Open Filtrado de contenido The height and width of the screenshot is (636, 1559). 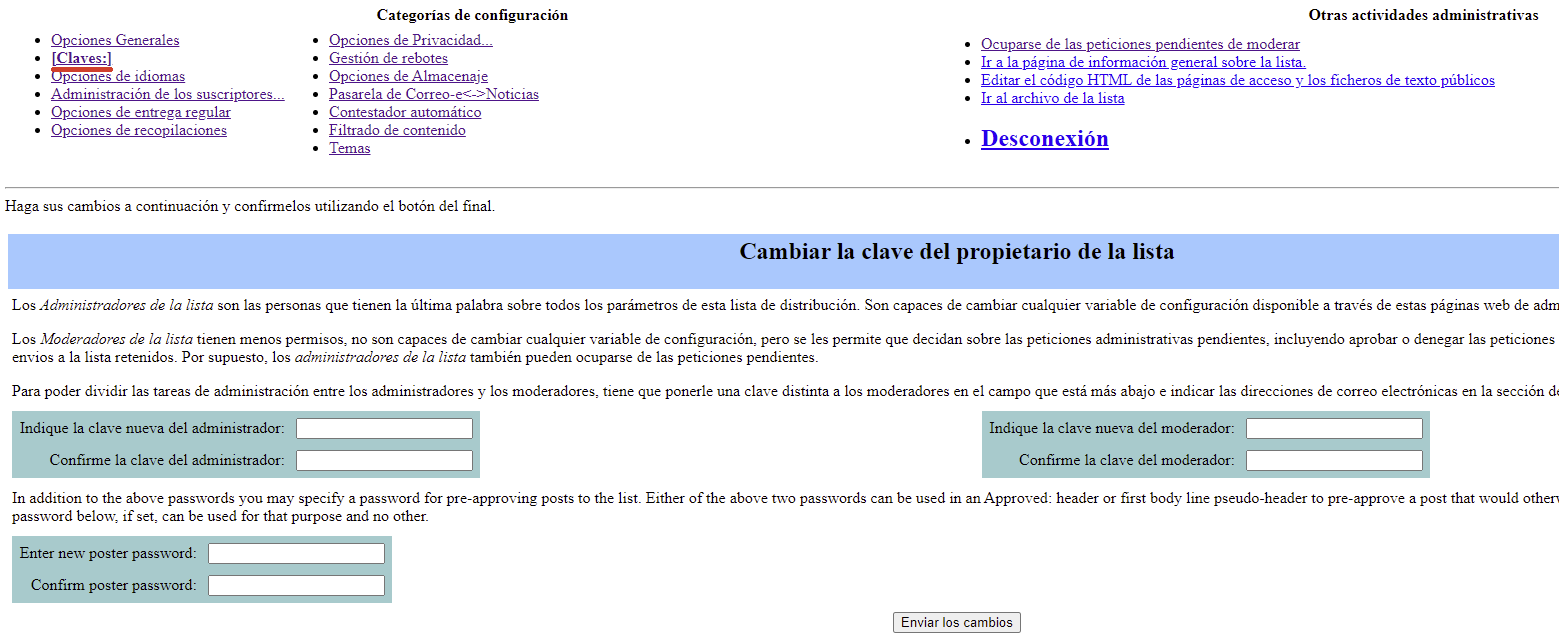397,130
